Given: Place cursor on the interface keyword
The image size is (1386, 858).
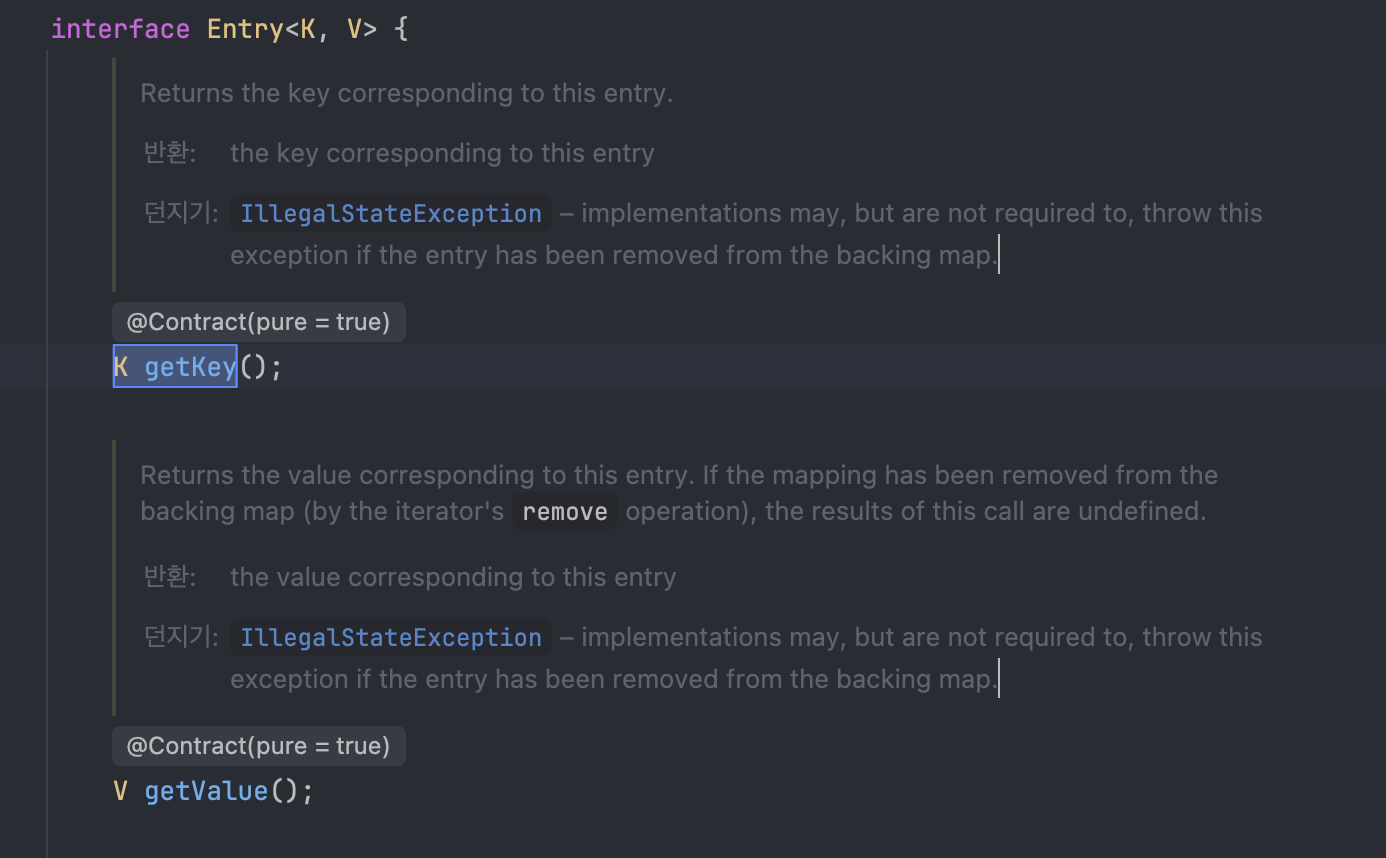Looking at the screenshot, I should 120,29.
